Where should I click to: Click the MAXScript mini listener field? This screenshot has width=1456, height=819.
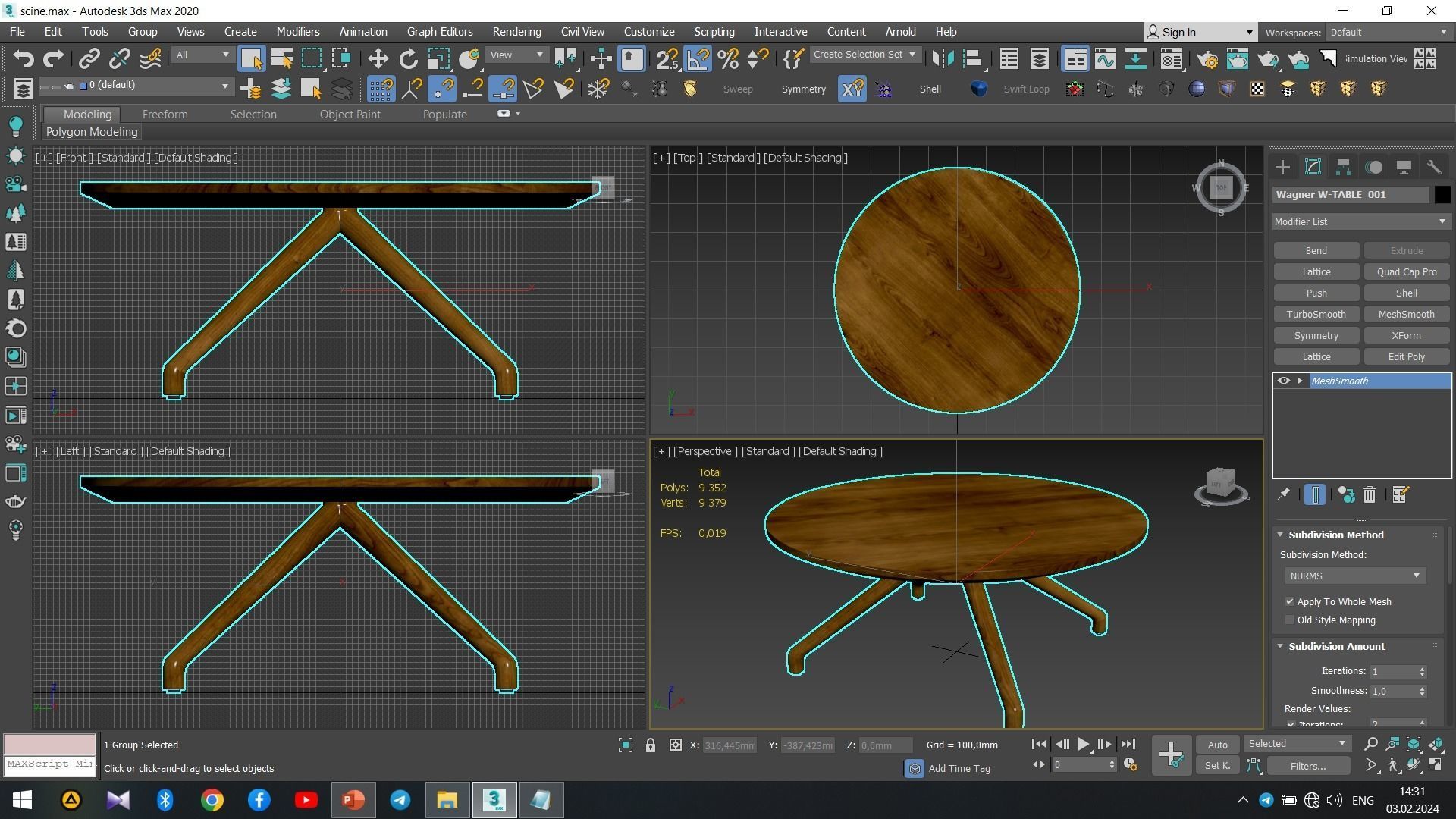[x=50, y=764]
